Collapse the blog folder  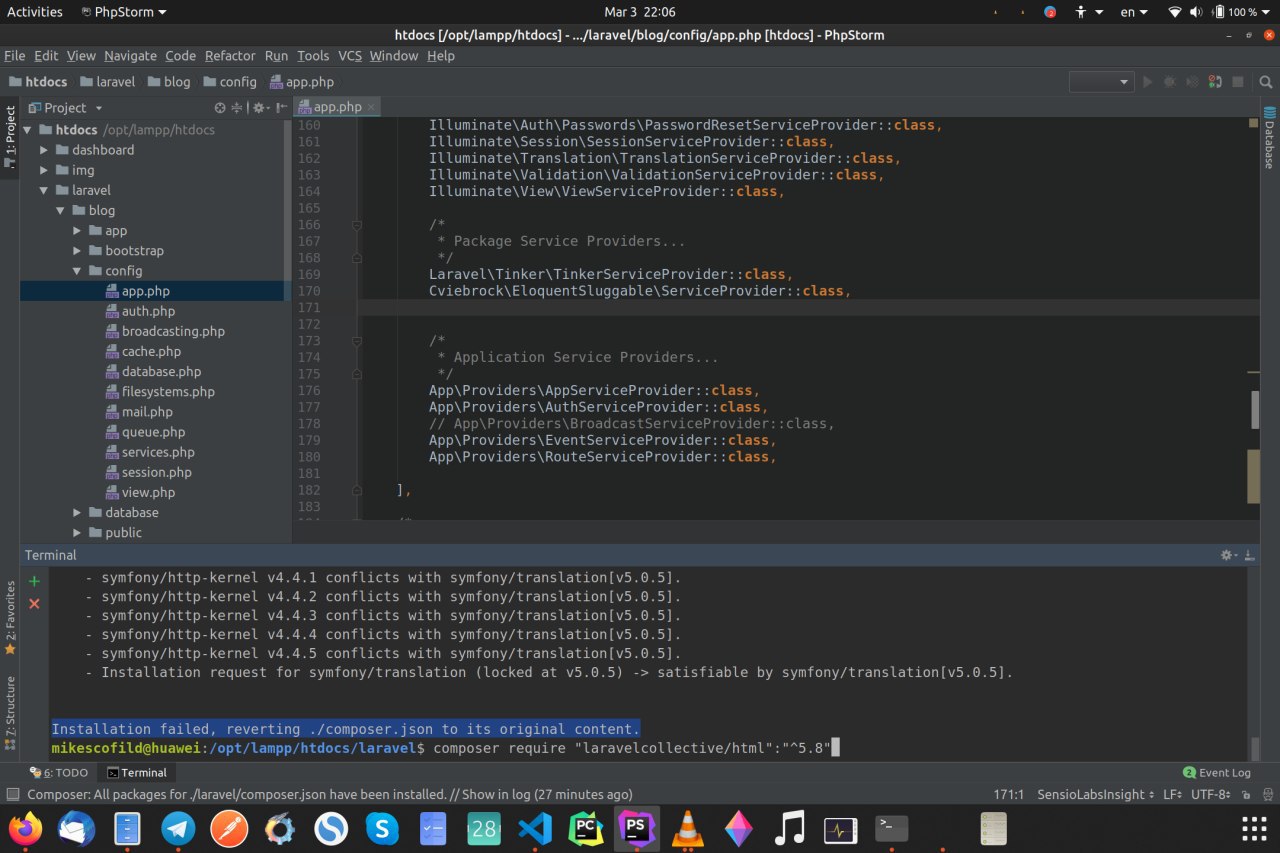61,211
